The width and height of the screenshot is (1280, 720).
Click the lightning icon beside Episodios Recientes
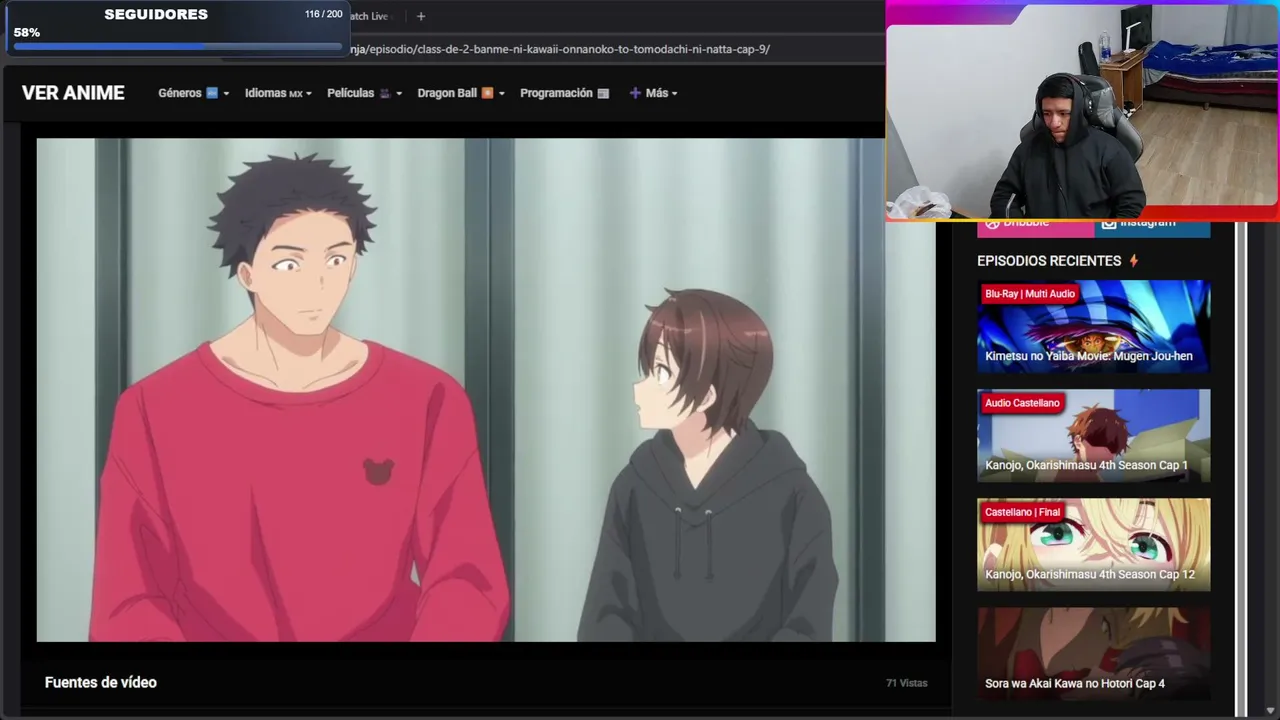tap(1134, 261)
